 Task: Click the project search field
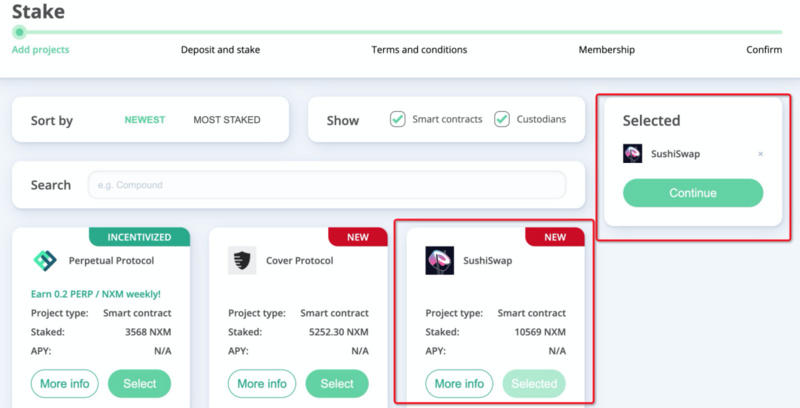pos(326,185)
